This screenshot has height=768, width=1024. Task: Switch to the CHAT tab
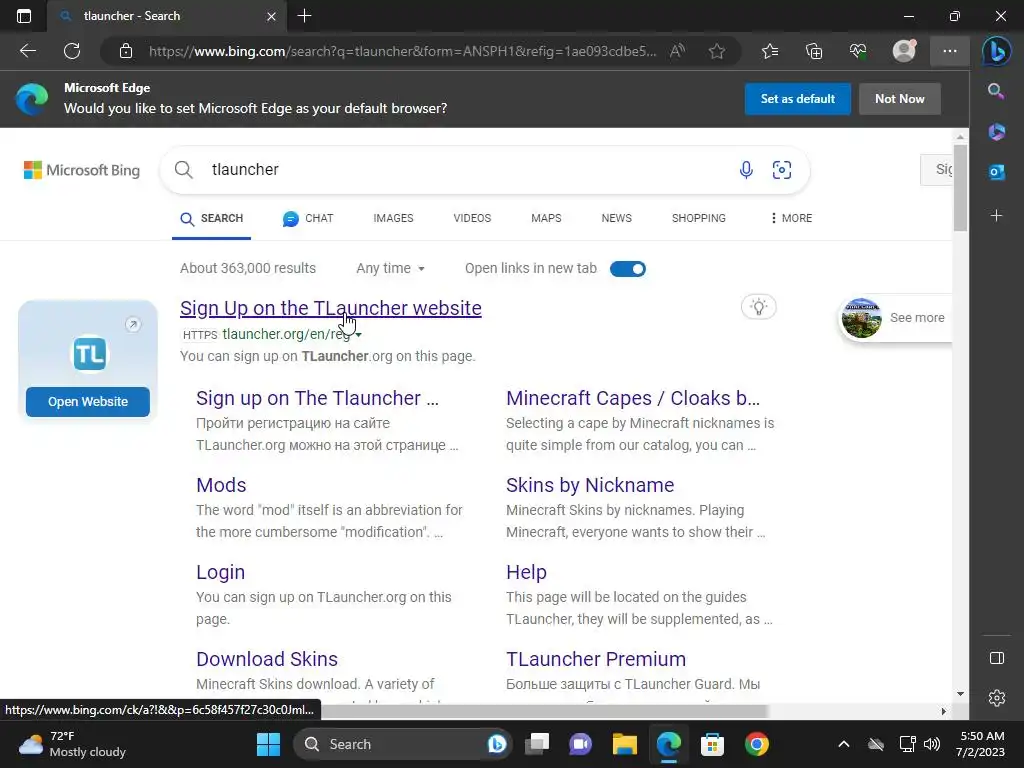[308, 218]
